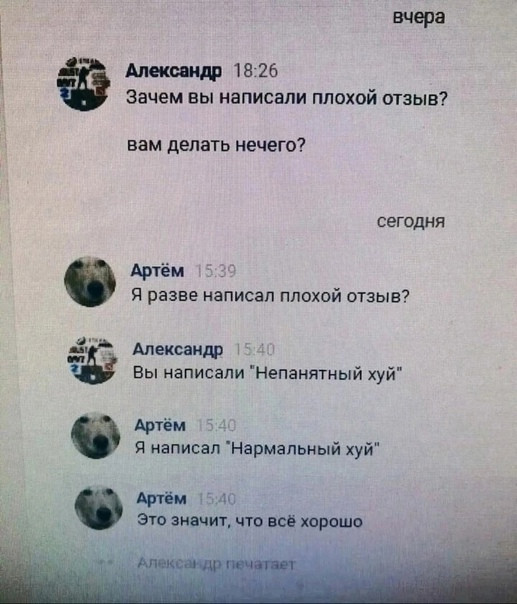This screenshot has height=604, width=517.
Task: Select message 'вам делать нечего?'
Action: (216, 145)
